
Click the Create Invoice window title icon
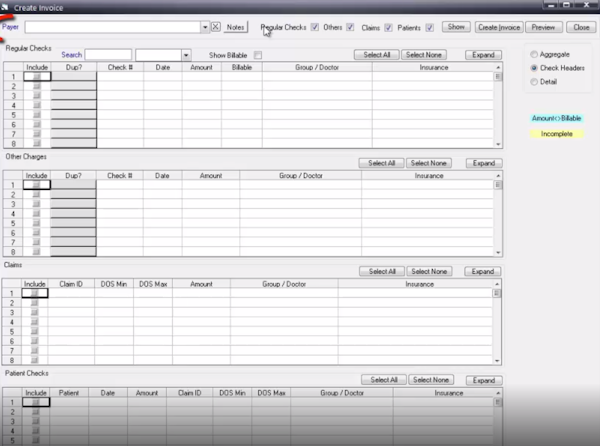point(5,7)
